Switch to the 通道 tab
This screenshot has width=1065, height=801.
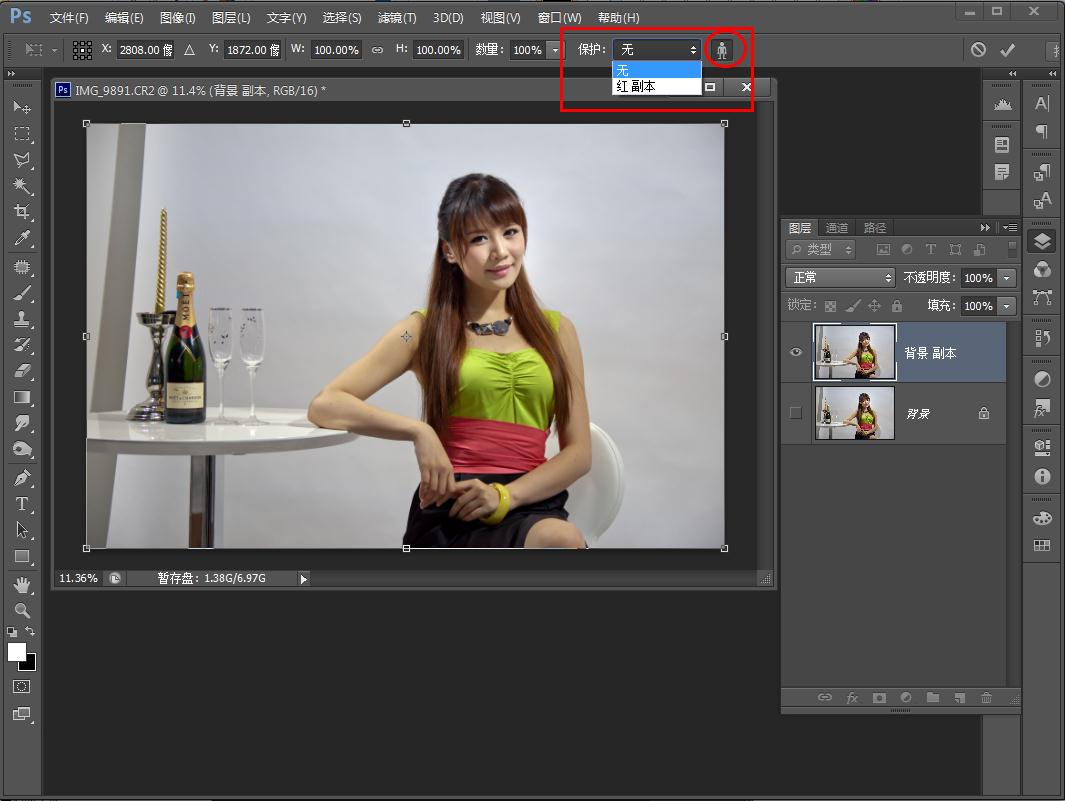point(837,228)
